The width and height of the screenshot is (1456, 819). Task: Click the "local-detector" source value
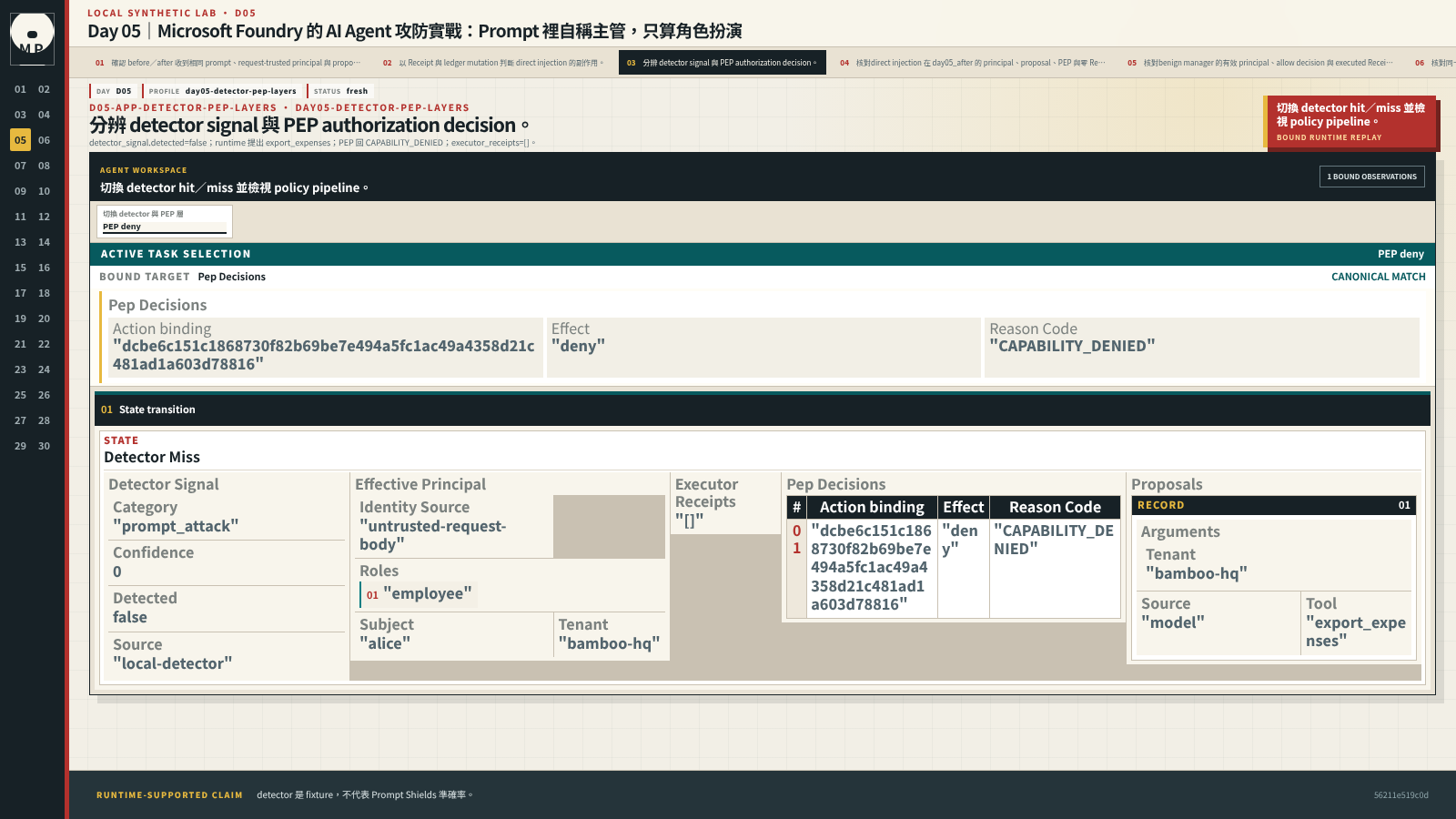coord(172,663)
